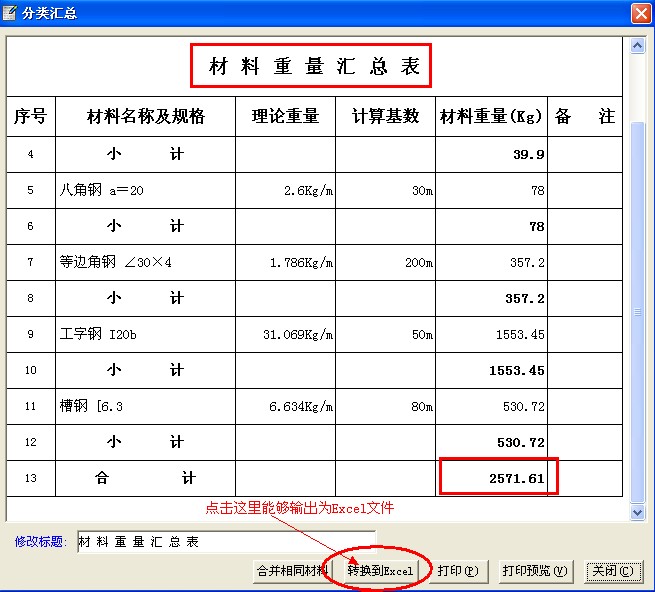Focus the 修改标题 text field
655x592 pixels.
(224, 542)
